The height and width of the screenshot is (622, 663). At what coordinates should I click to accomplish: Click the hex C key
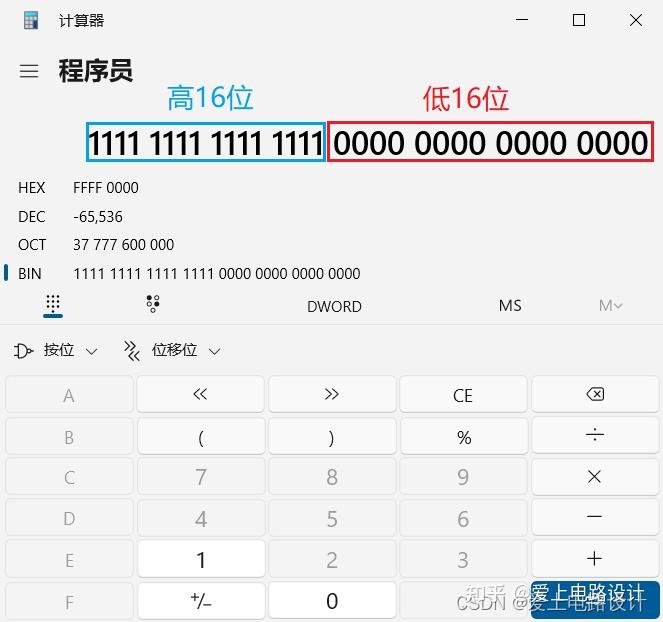pos(69,477)
